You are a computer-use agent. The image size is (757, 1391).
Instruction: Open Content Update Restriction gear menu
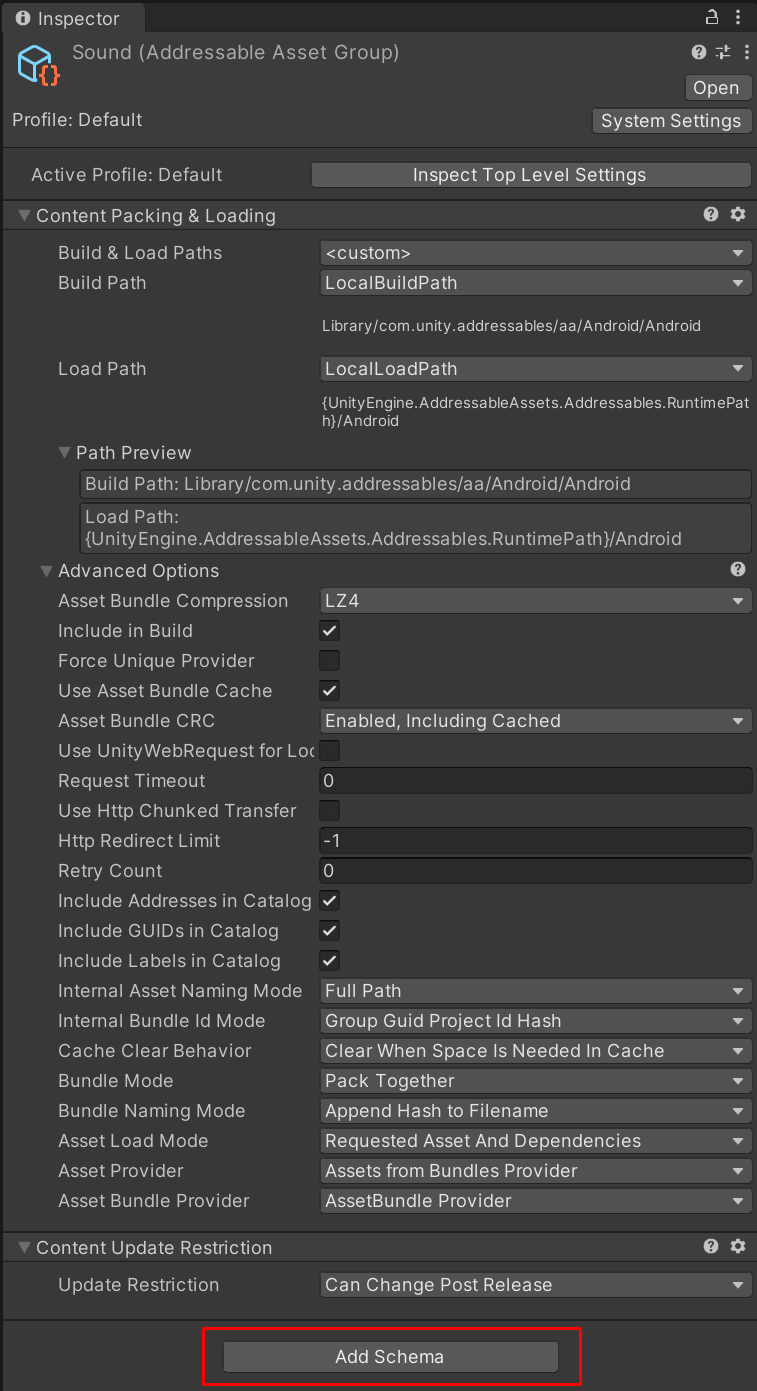(x=738, y=1246)
